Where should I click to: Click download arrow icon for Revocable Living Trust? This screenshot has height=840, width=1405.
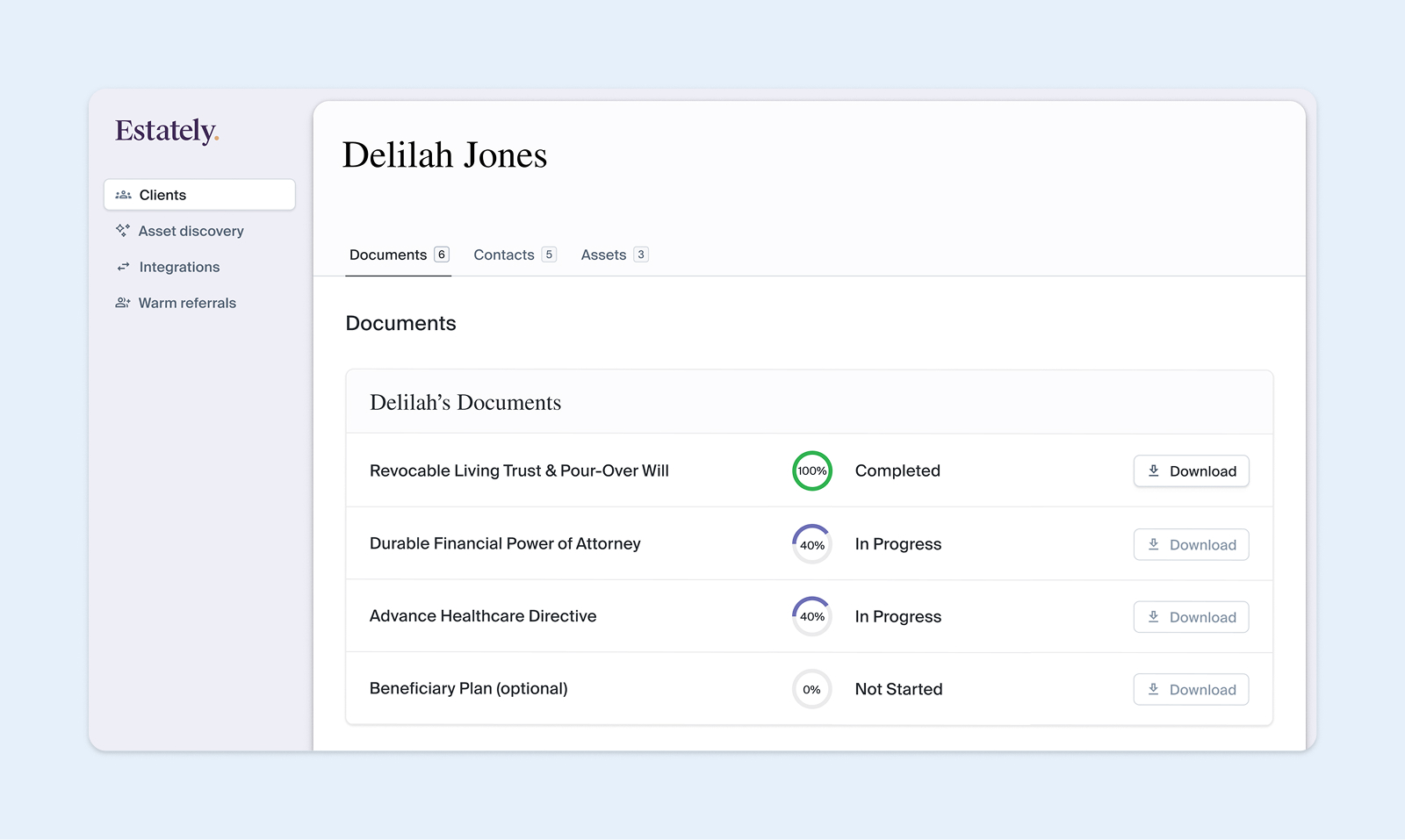(1154, 470)
